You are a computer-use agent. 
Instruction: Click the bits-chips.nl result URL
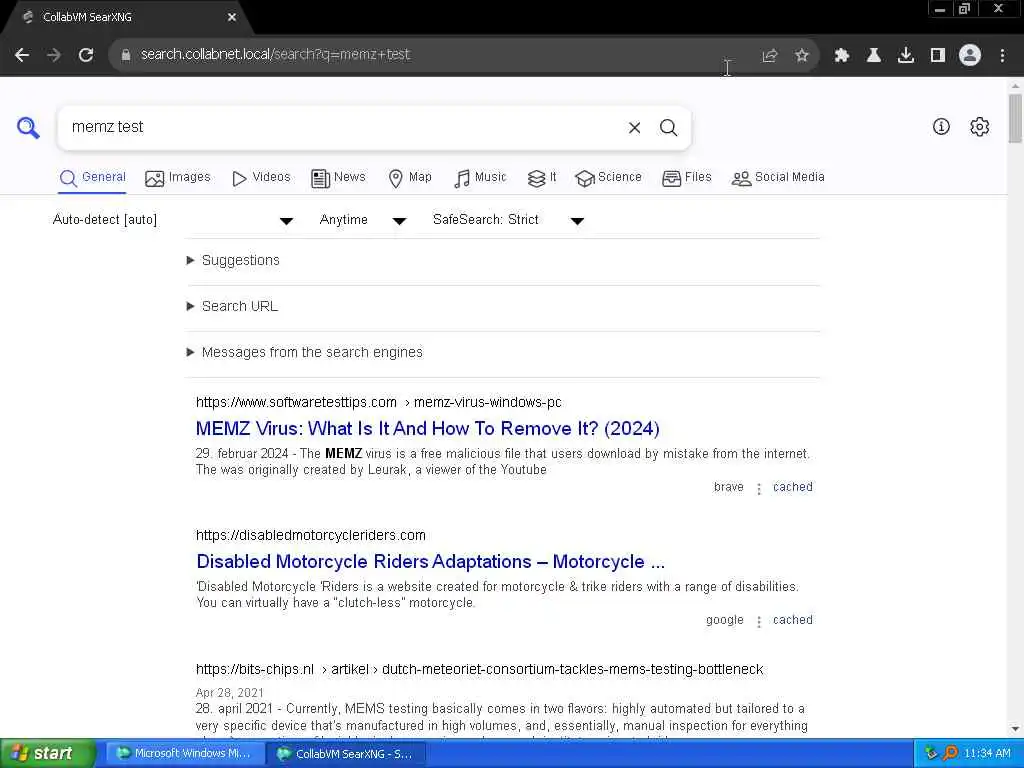point(479,669)
